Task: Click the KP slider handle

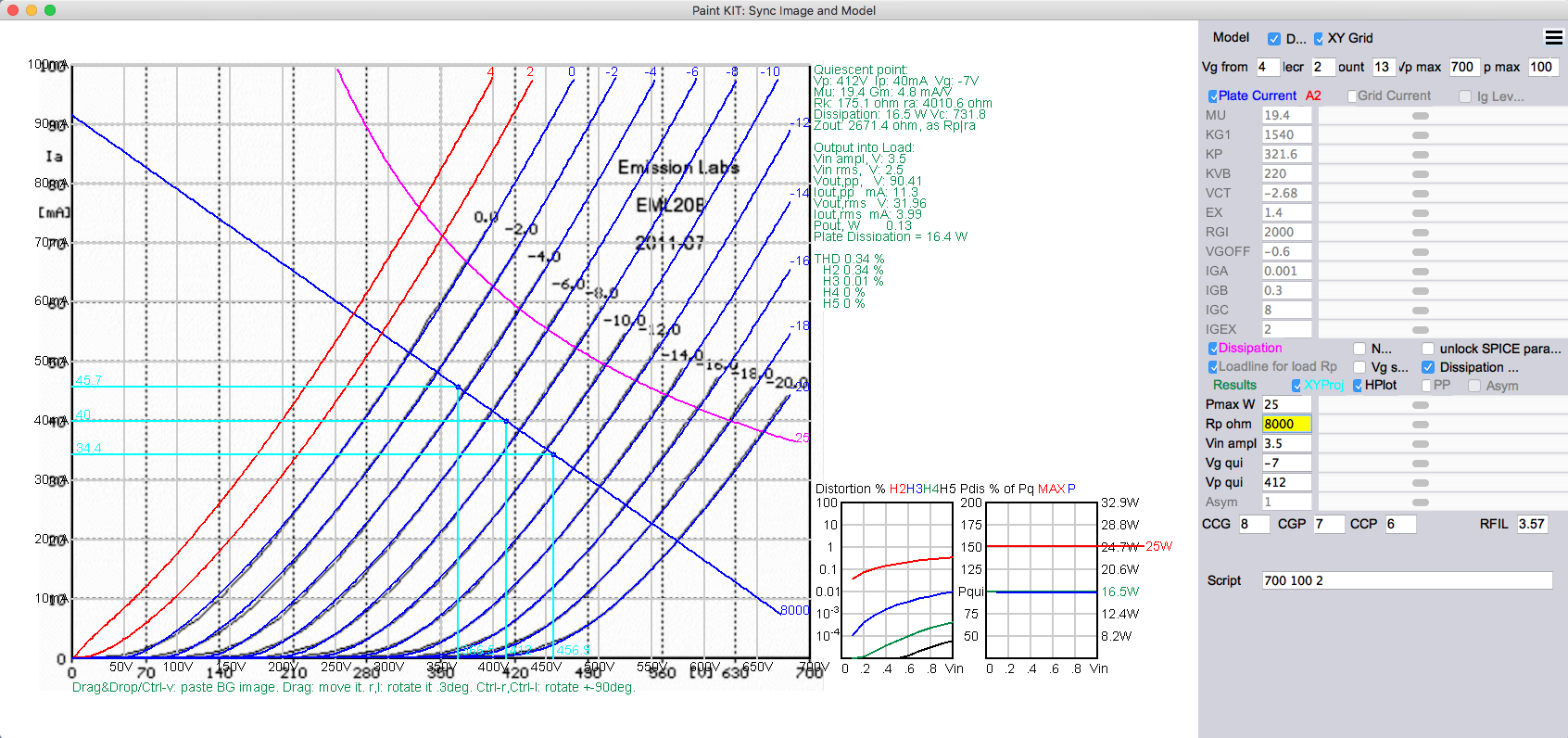Action: coord(1420,155)
